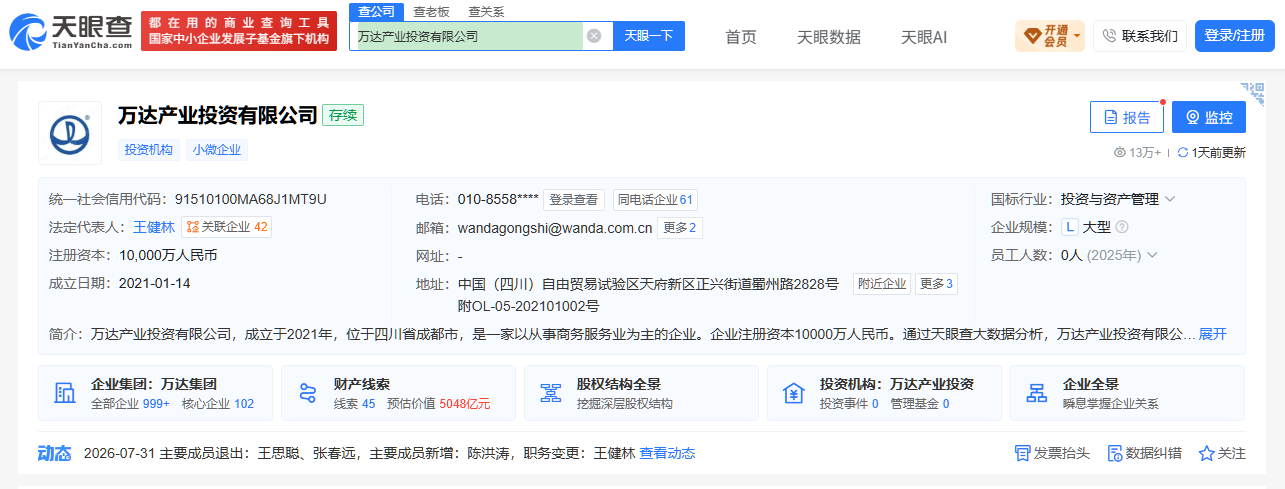The height and width of the screenshot is (489, 1285).
Task: Open the 天眼AI nav item
Action: pyautogui.click(x=924, y=37)
